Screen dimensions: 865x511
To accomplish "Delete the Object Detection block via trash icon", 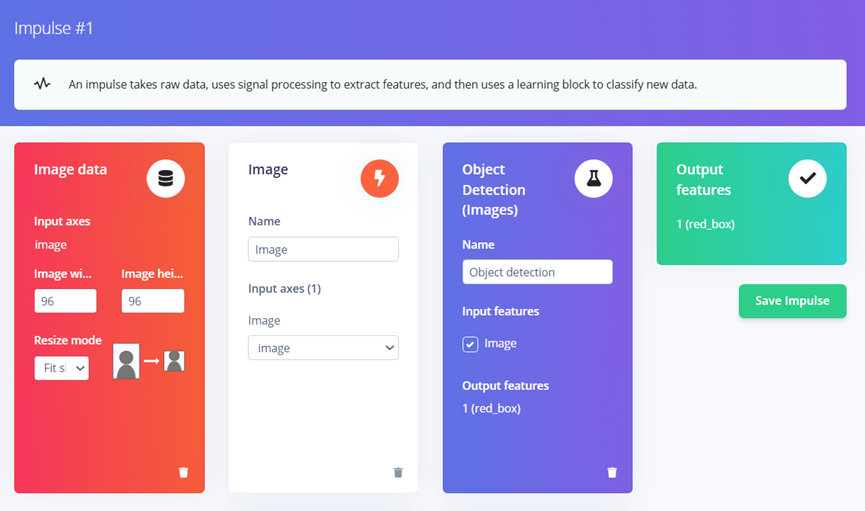I will click(612, 472).
